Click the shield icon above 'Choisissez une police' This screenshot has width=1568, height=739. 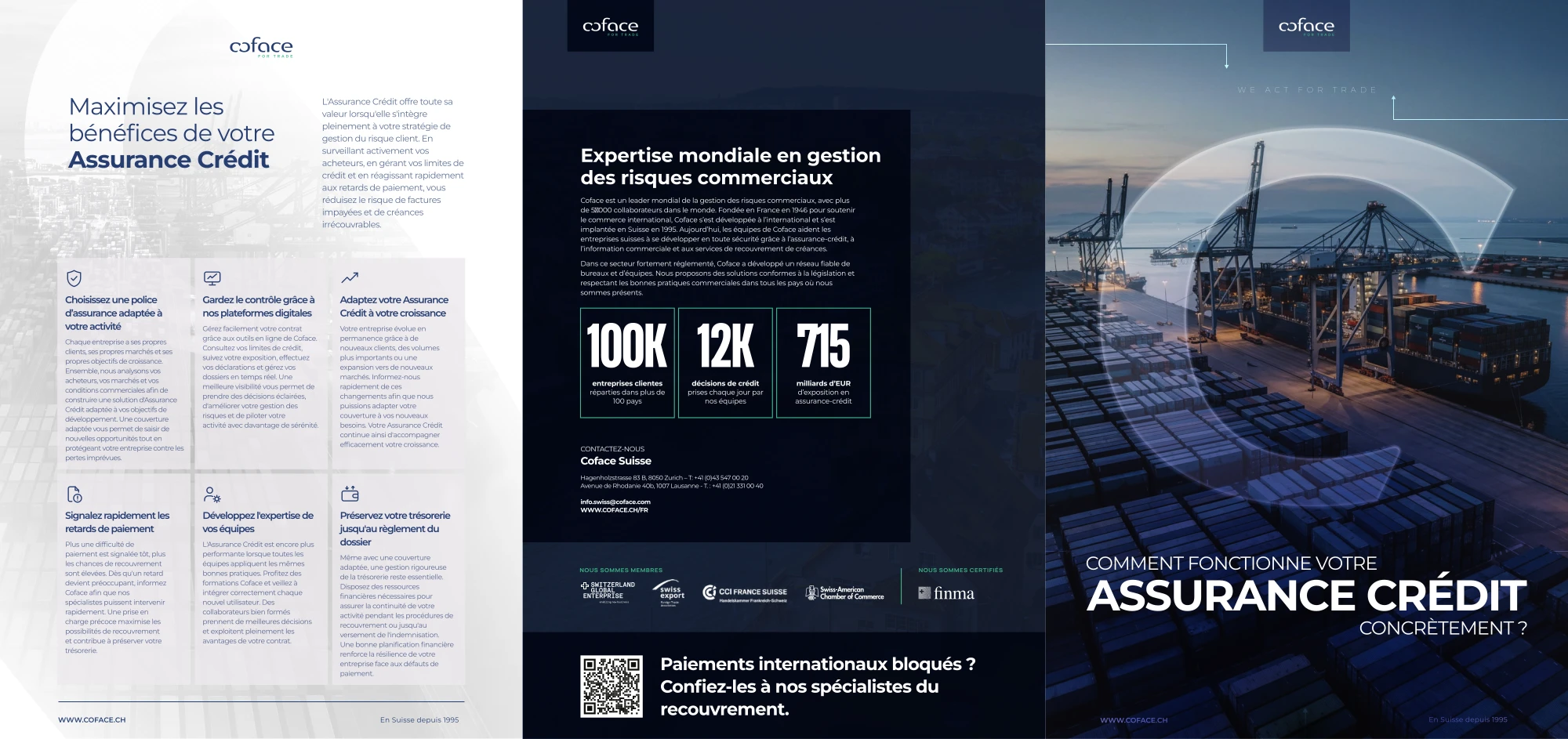pyautogui.click(x=74, y=278)
